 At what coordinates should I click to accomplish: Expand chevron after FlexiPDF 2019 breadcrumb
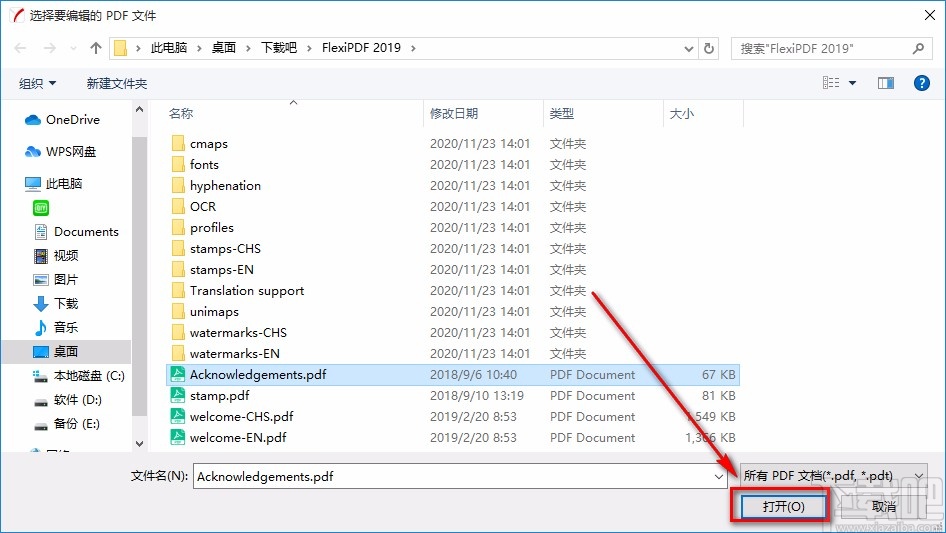pyautogui.click(x=413, y=48)
